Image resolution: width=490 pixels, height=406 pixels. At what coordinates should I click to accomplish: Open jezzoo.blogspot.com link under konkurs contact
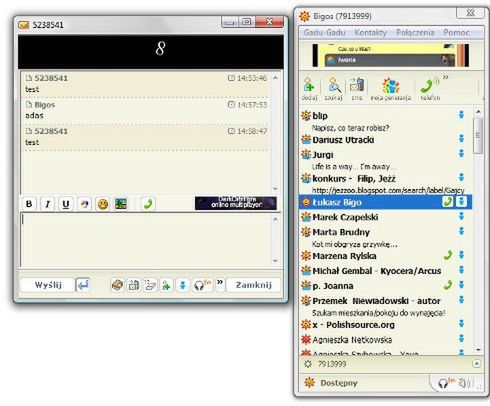coord(388,190)
